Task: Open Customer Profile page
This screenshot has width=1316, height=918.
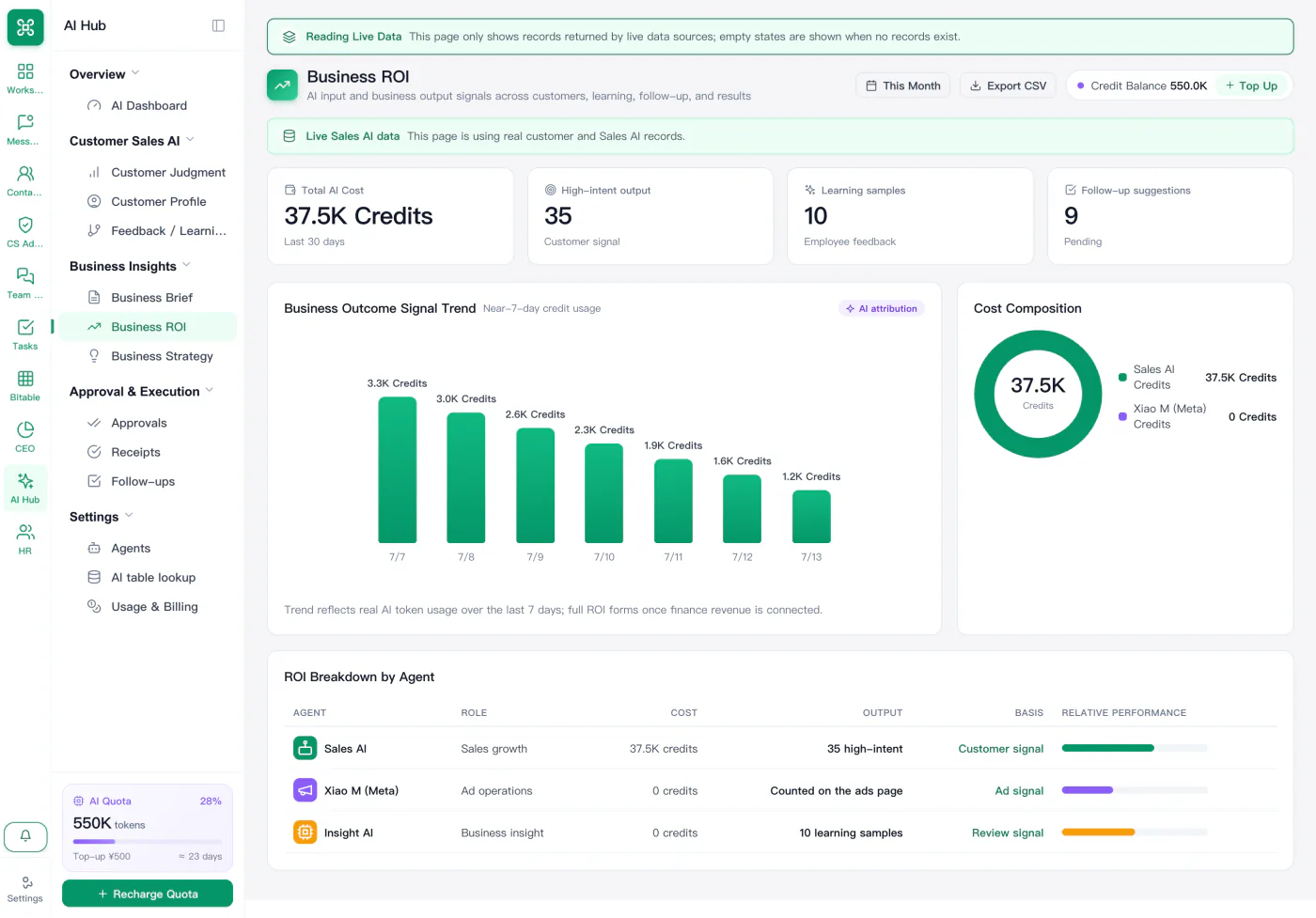Action: pos(148,202)
